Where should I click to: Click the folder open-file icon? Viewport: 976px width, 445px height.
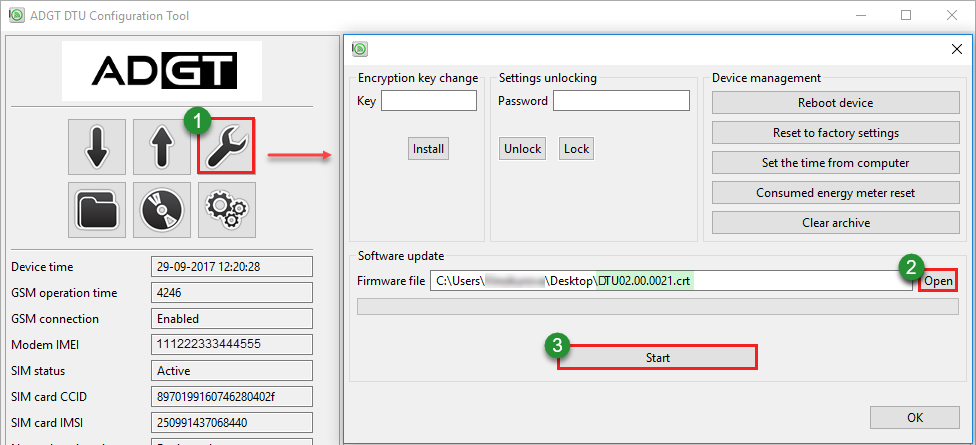(97, 210)
